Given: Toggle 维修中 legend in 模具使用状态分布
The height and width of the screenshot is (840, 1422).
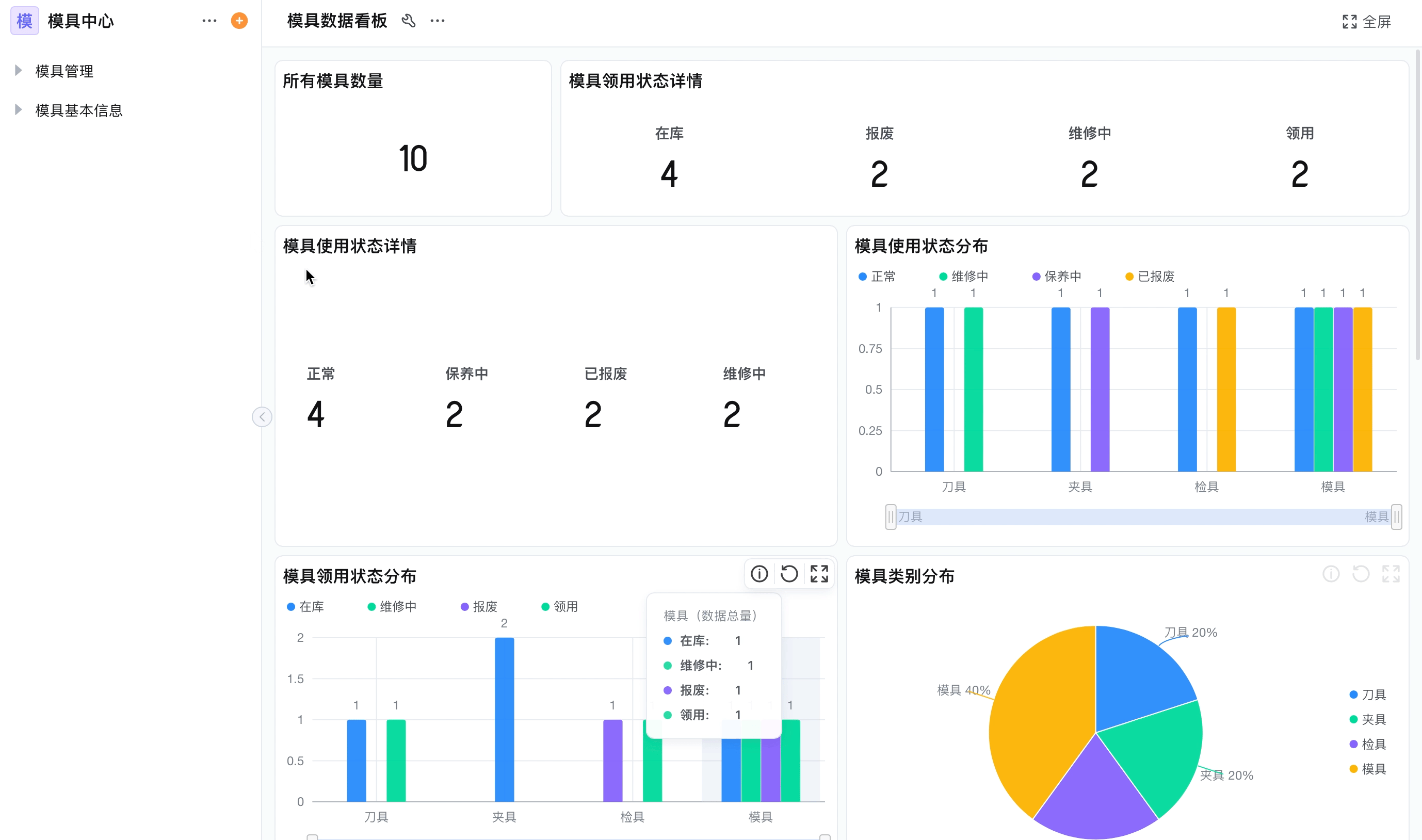Looking at the screenshot, I should [964, 276].
